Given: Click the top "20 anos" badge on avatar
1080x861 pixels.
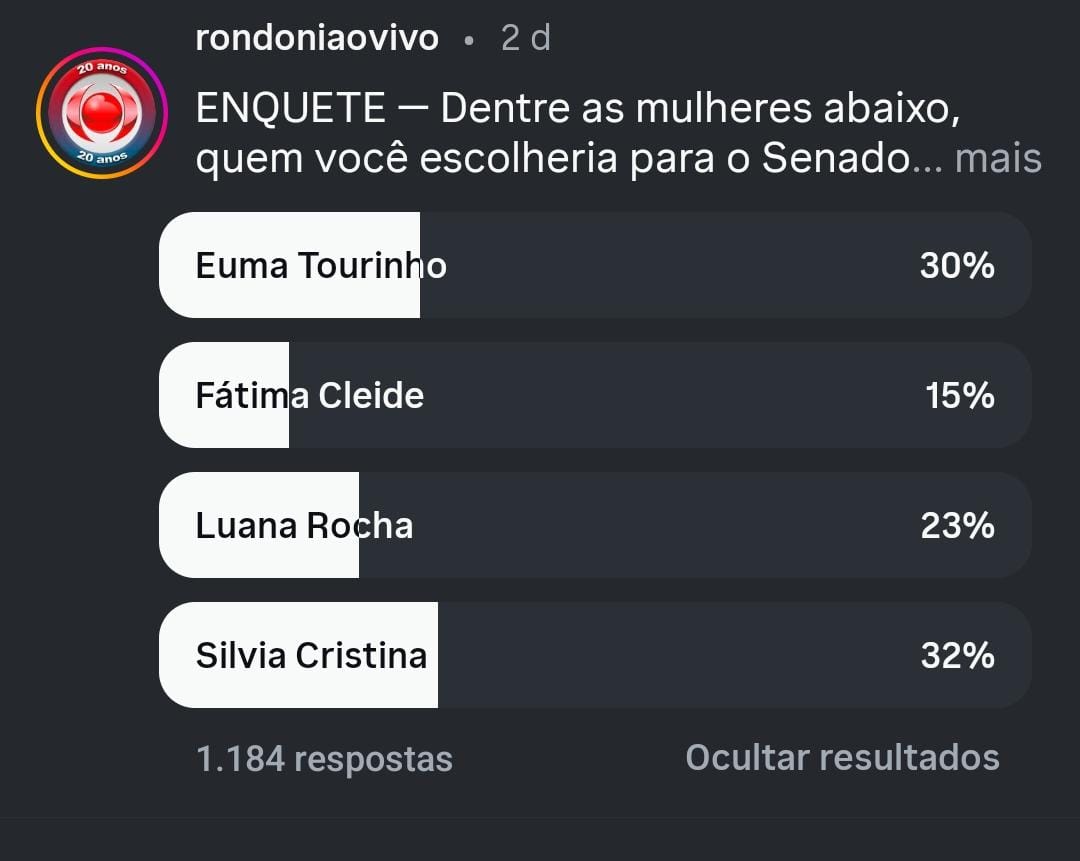Looking at the screenshot, I should 101,68.
